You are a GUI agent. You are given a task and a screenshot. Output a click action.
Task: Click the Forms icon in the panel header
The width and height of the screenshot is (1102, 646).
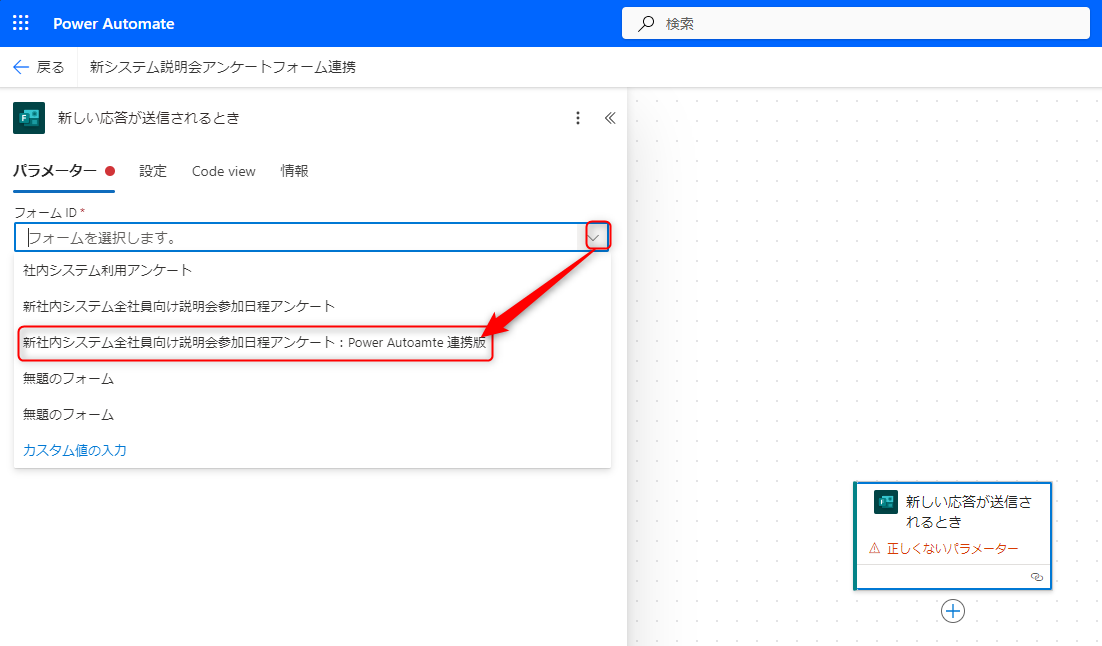pos(29,118)
